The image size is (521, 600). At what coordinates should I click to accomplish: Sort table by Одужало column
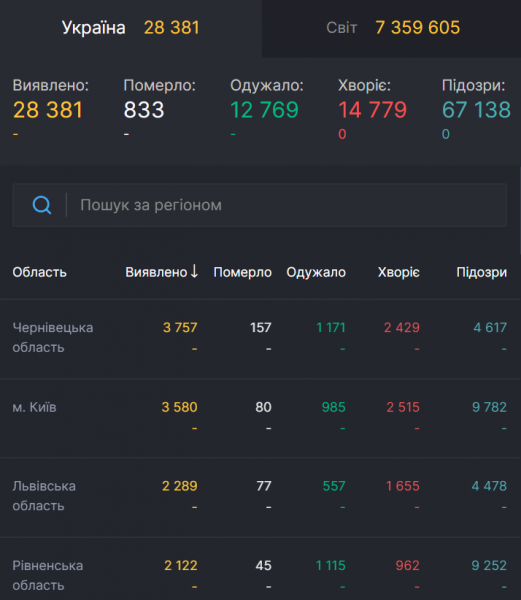tap(316, 272)
